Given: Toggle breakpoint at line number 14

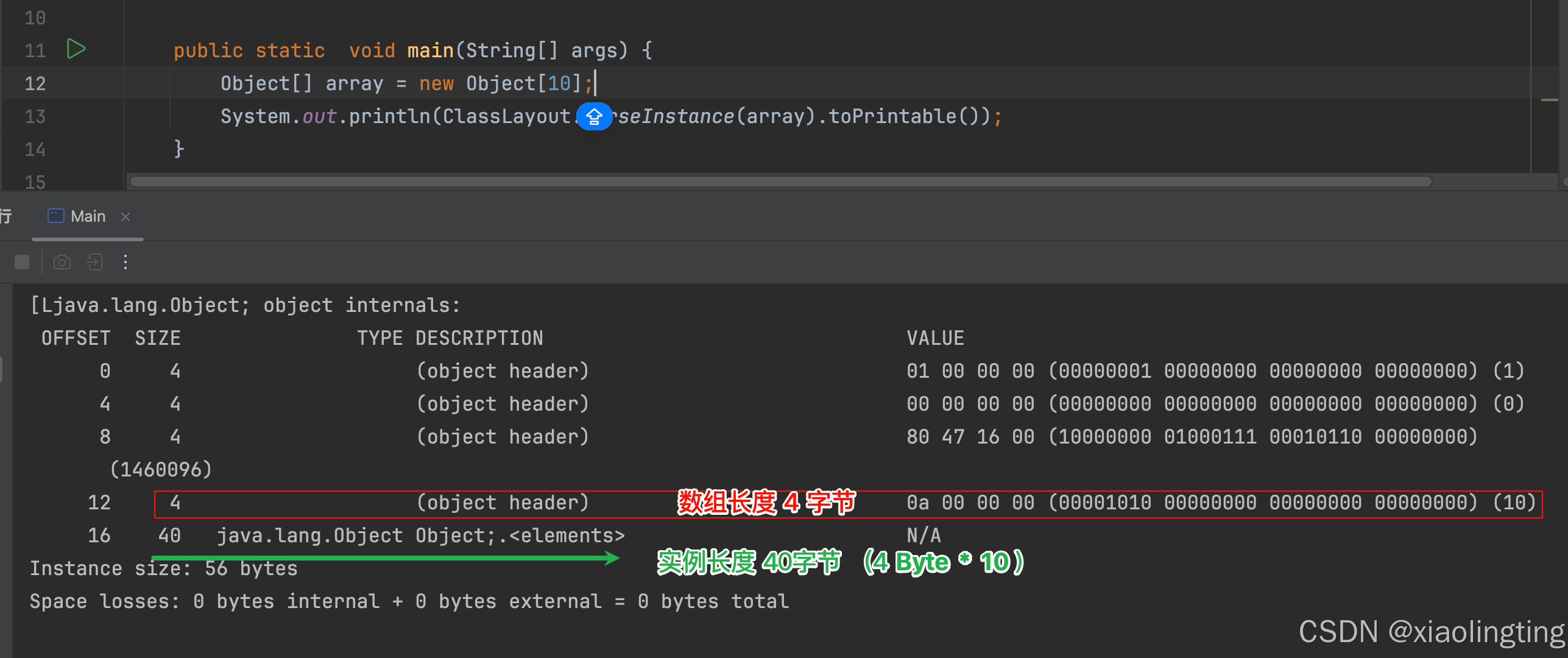Looking at the screenshot, I should 35,149.
